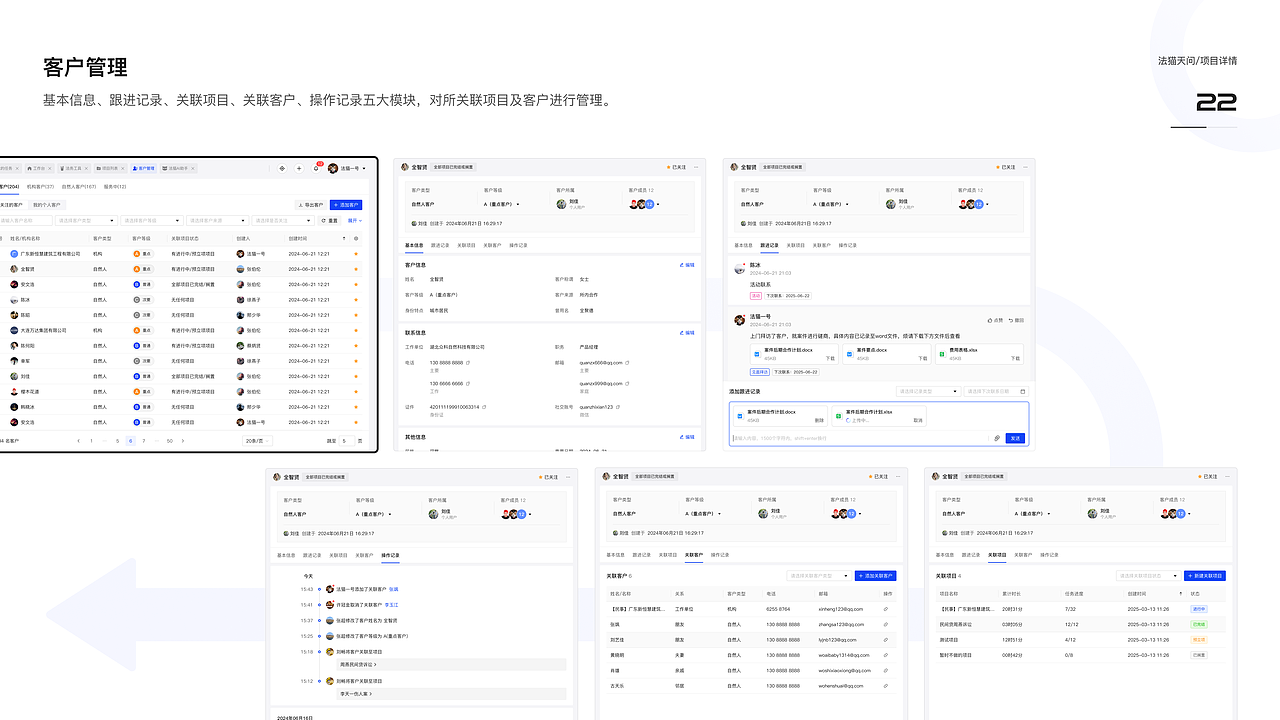Open the 请选择客户来源 filter dropdown
Screen dimensions: 1280x720
click(218, 220)
